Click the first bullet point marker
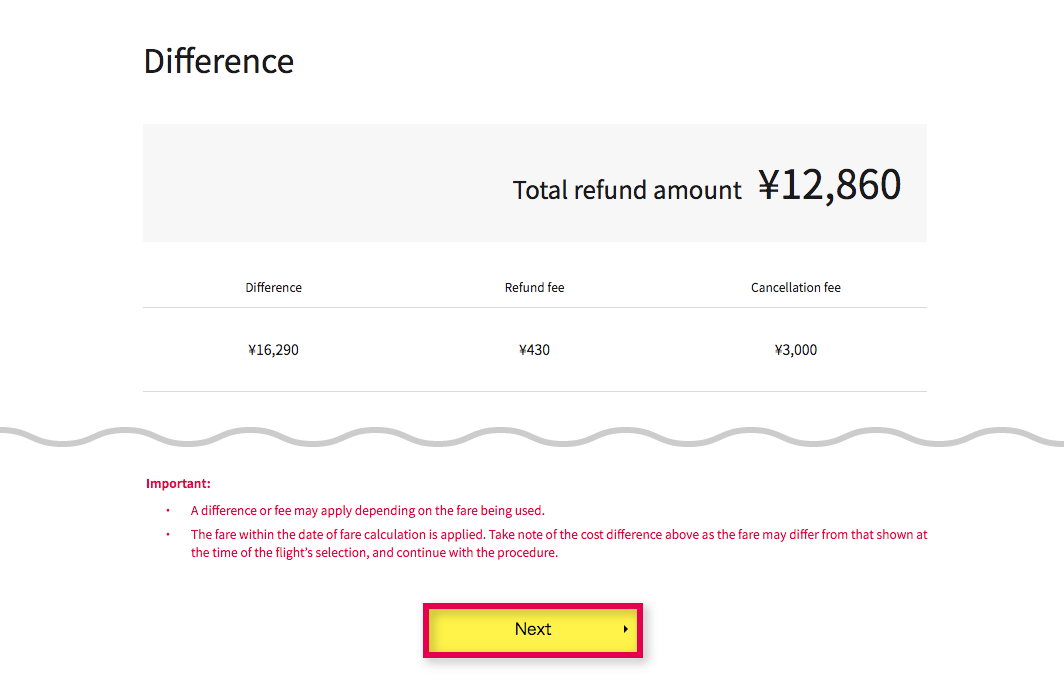The width and height of the screenshot is (1064, 687). 168,510
